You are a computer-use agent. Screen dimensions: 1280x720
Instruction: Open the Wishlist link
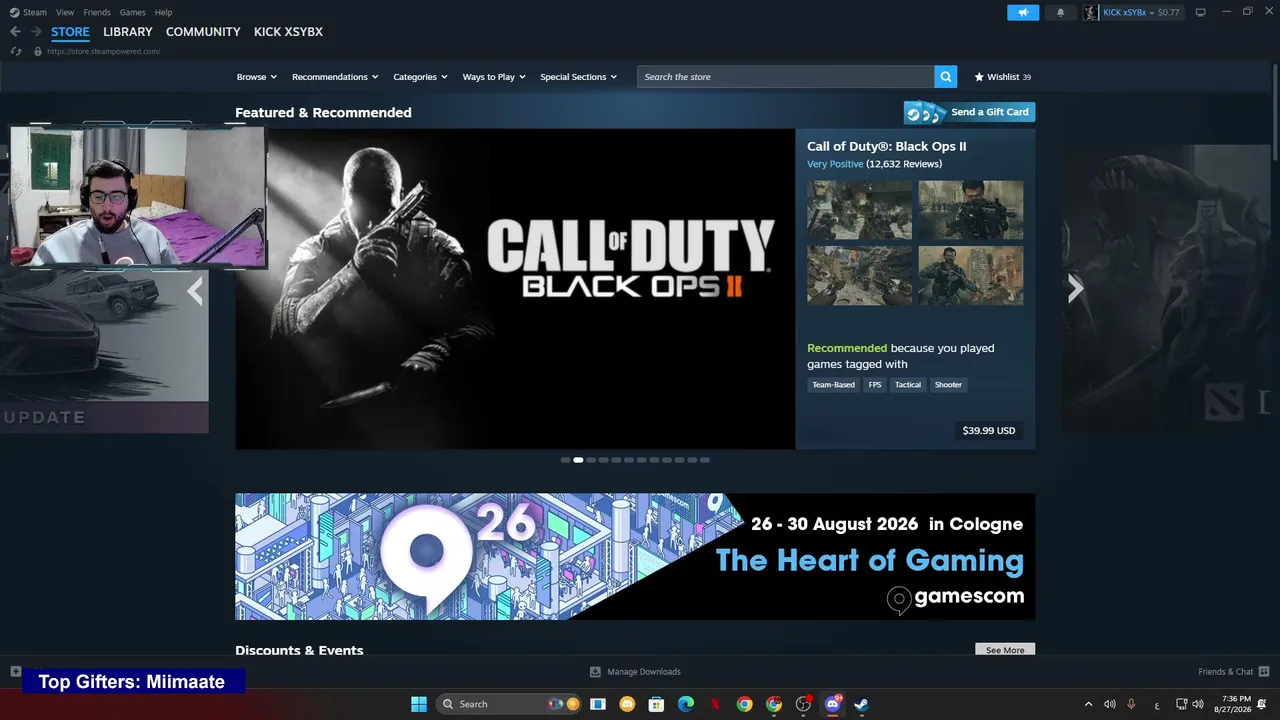coord(1003,77)
